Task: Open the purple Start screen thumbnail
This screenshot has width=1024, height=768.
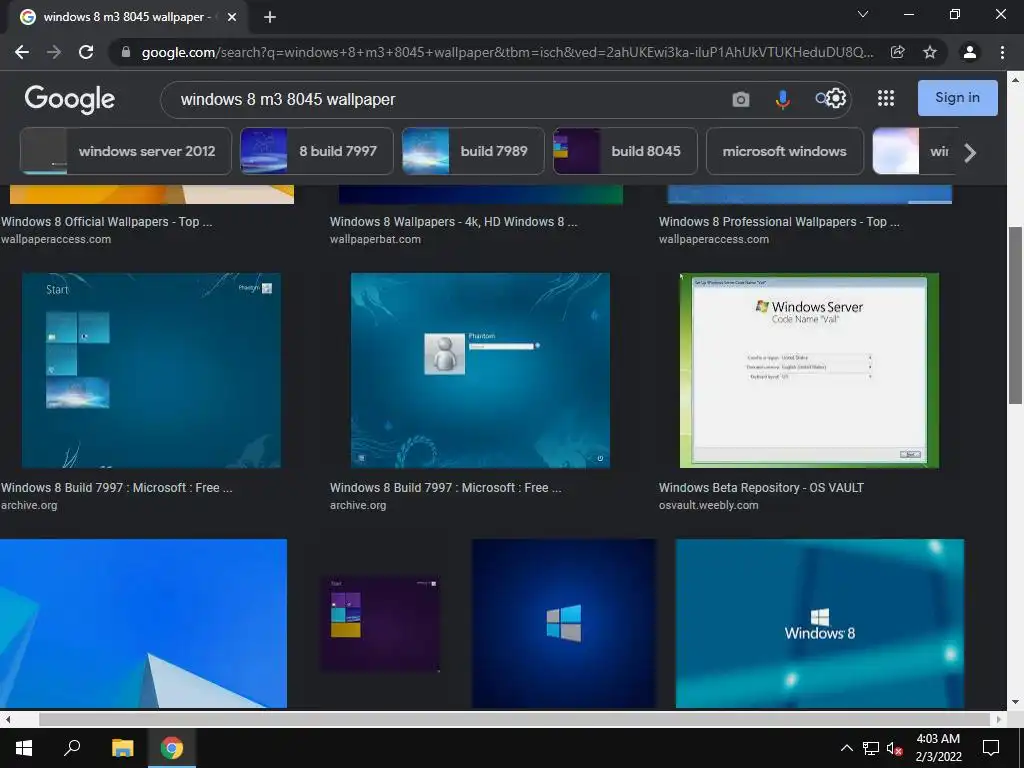Action: coord(380,623)
